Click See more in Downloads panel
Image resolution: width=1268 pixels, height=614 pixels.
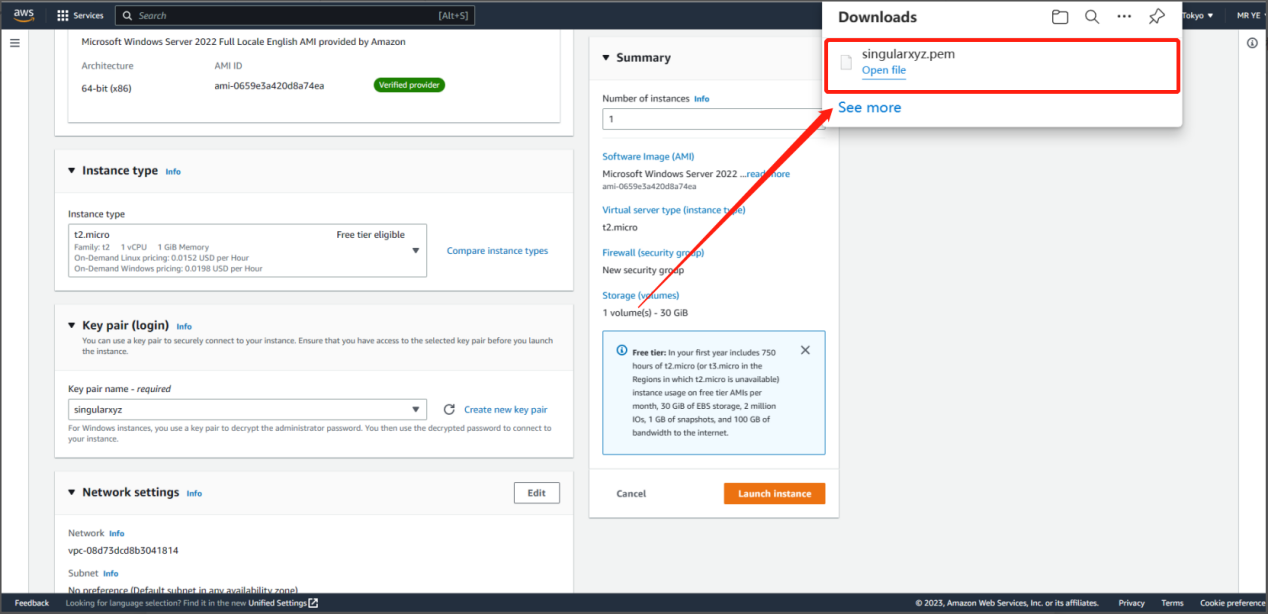pyautogui.click(x=869, y=107)
